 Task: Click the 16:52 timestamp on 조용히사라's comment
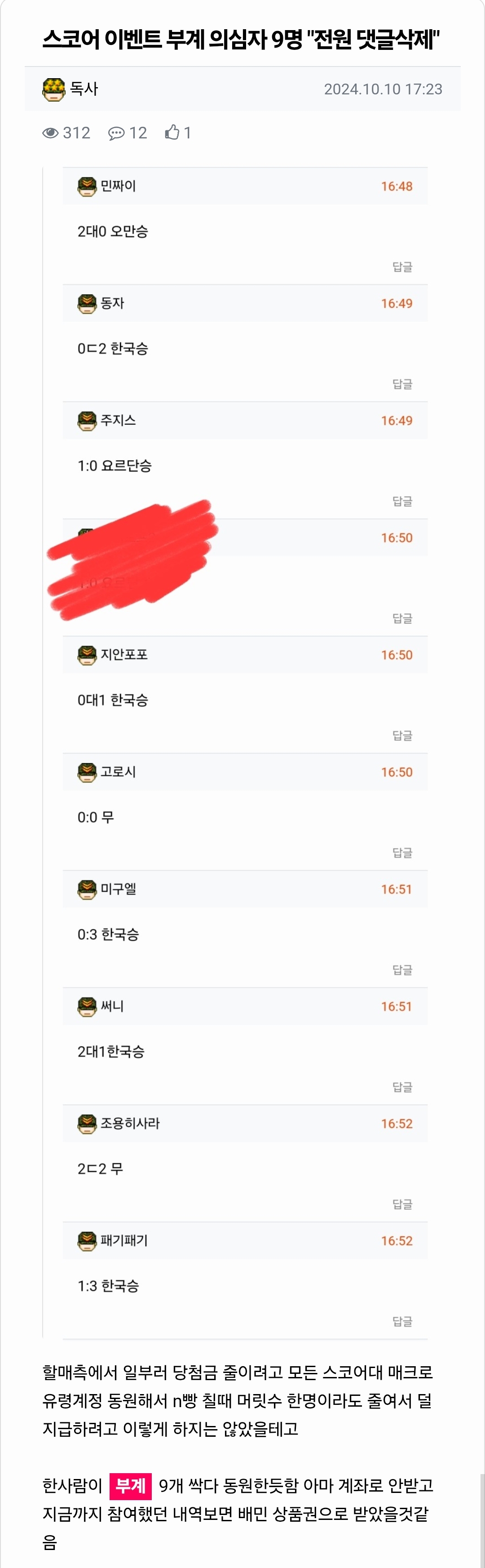click(397, 1124)
